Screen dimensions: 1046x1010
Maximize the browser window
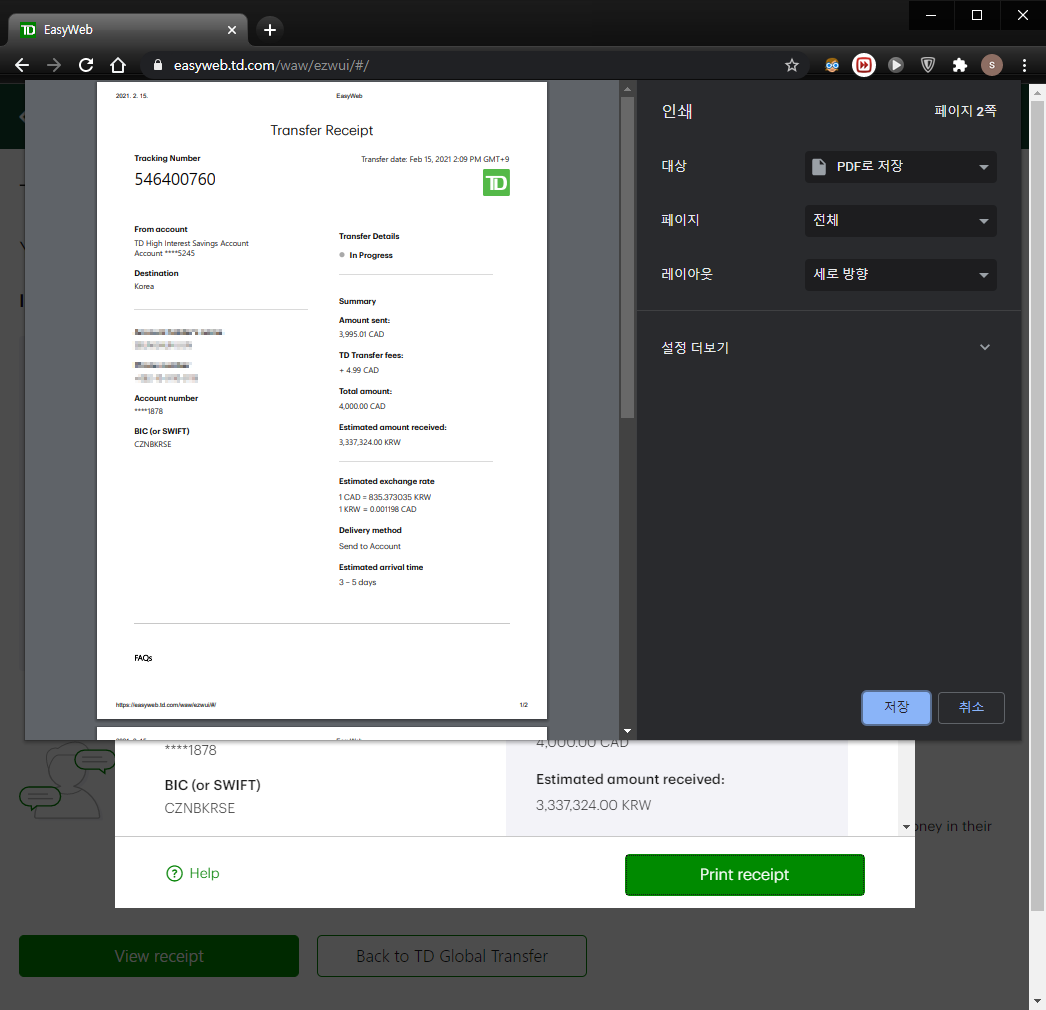tap(977, 15)
